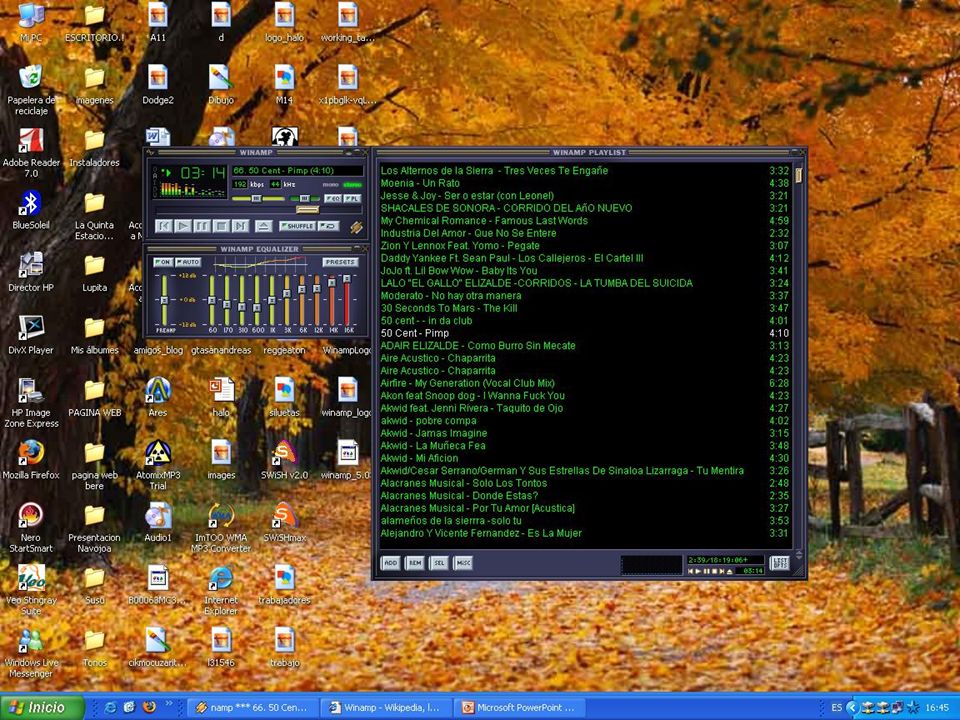Click the ImTOO WMA MP3 Converter icon
This screenshot has height=720, width=960.
[x=221, y=527]
